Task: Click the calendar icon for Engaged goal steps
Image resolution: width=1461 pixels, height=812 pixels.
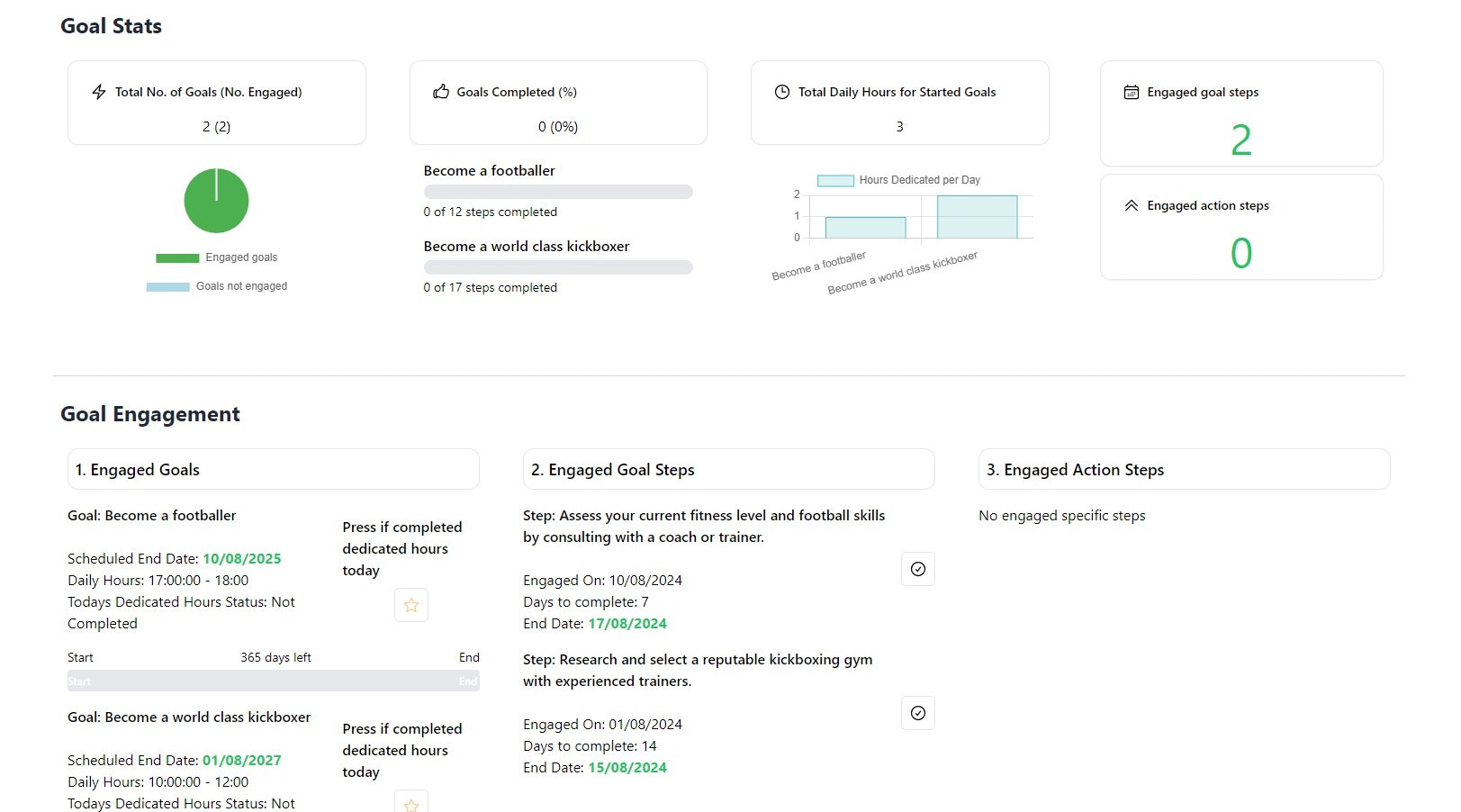Action: (1132, 92)
